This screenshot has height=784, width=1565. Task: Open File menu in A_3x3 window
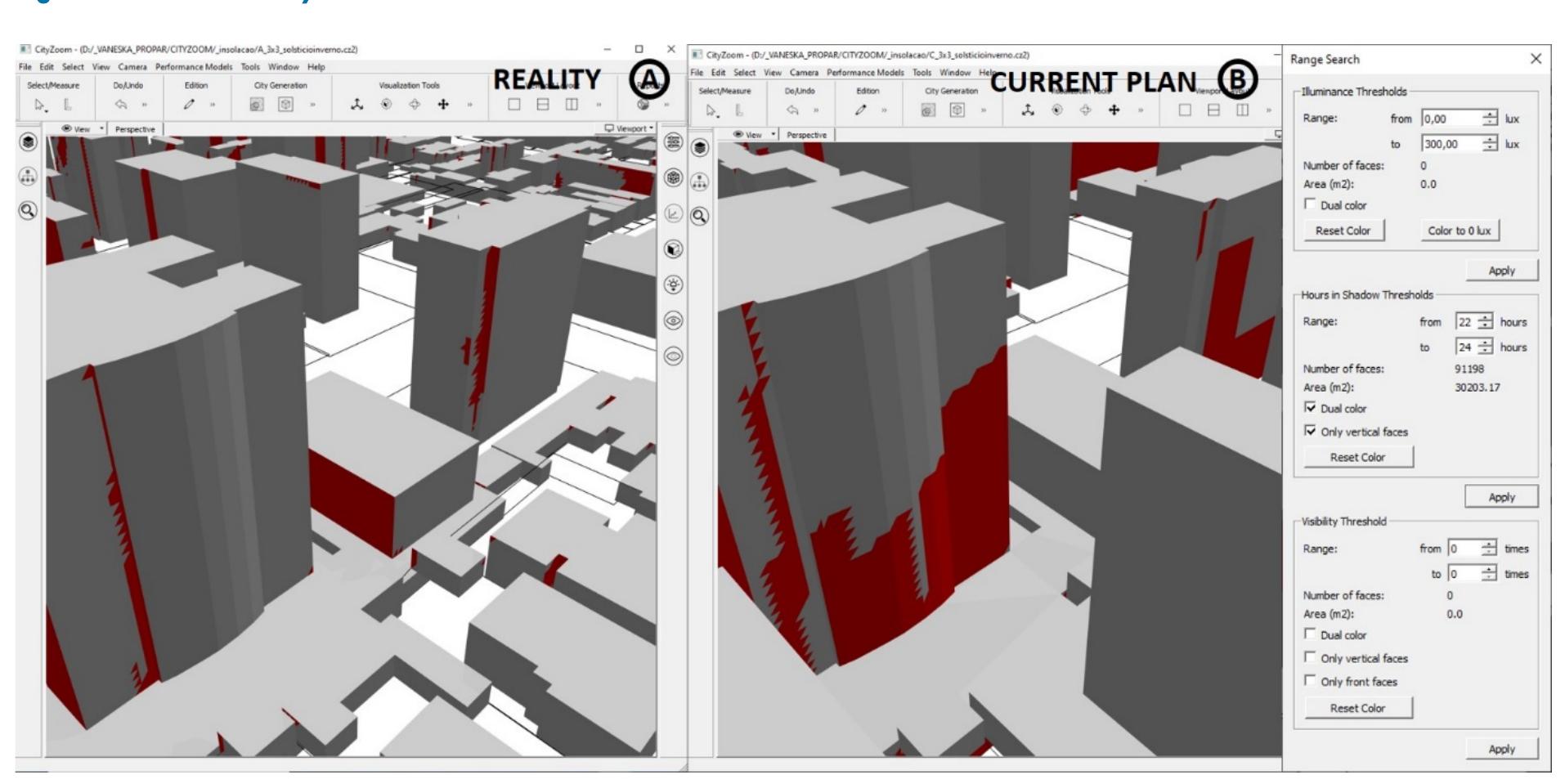25,67
